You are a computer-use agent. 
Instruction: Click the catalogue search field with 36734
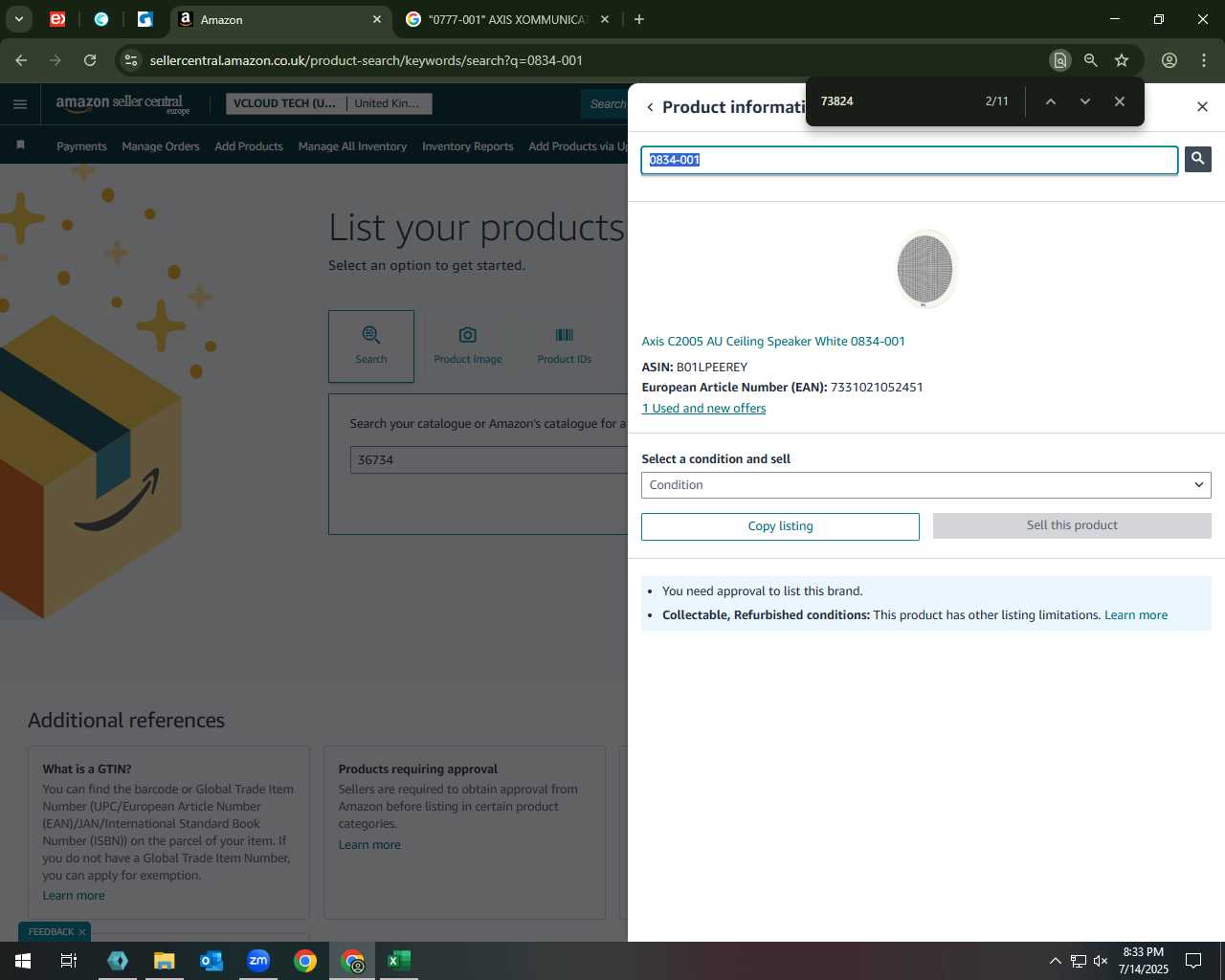pos(488,459)
